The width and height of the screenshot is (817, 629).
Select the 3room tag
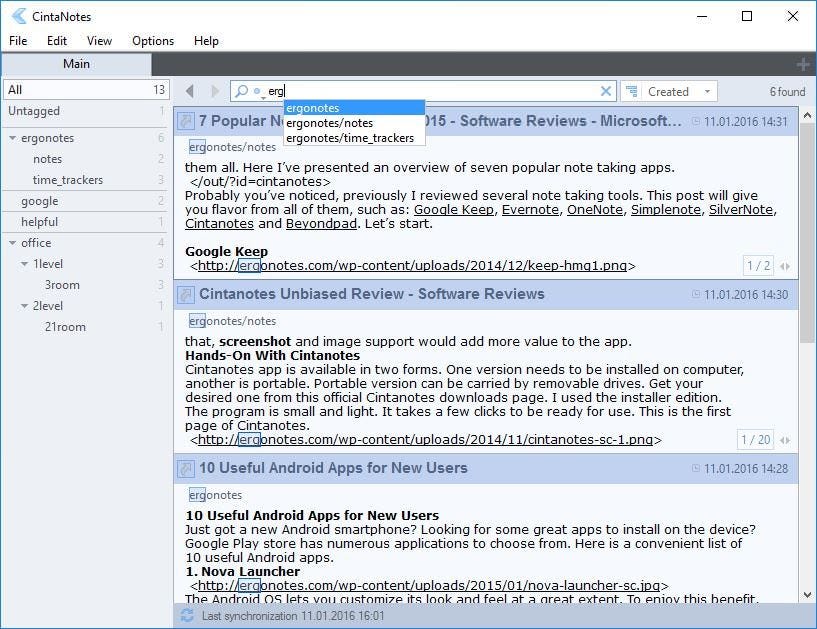click(86, 285)
